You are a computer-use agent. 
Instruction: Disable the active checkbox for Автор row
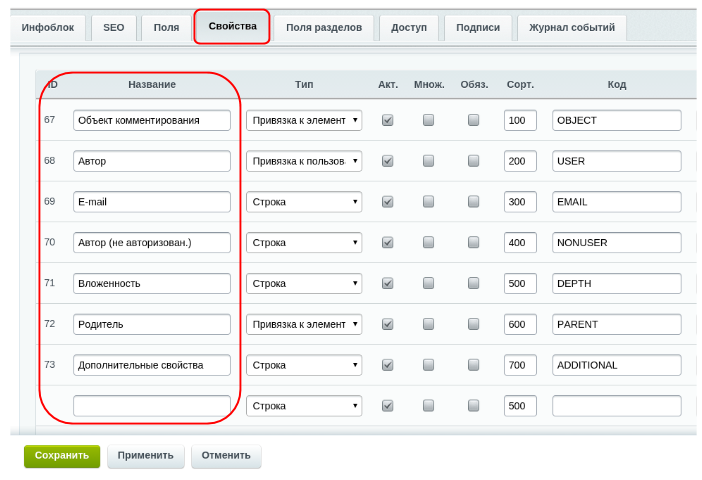click(x=388, y=161)
